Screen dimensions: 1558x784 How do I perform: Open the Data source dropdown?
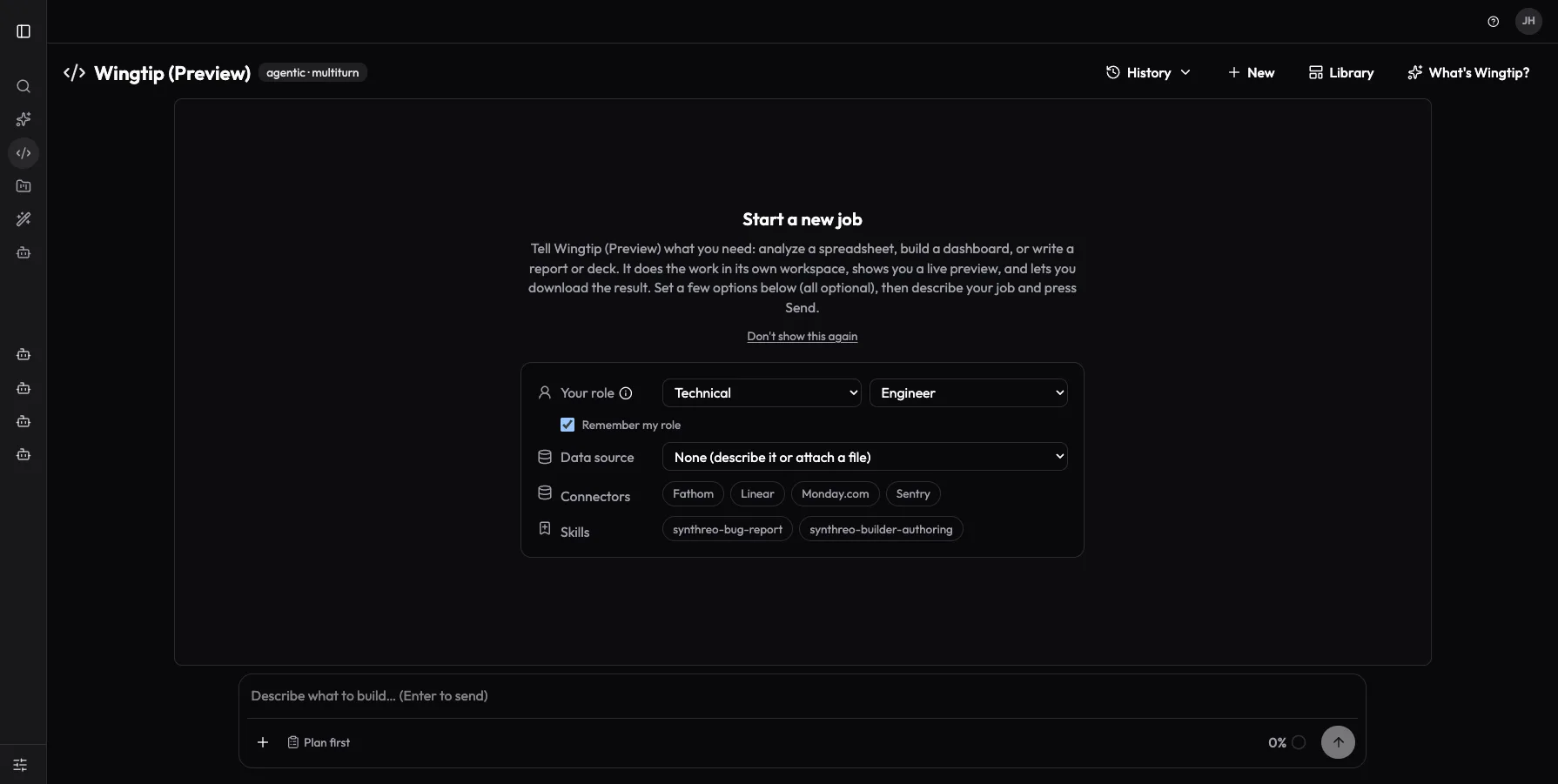865,457
